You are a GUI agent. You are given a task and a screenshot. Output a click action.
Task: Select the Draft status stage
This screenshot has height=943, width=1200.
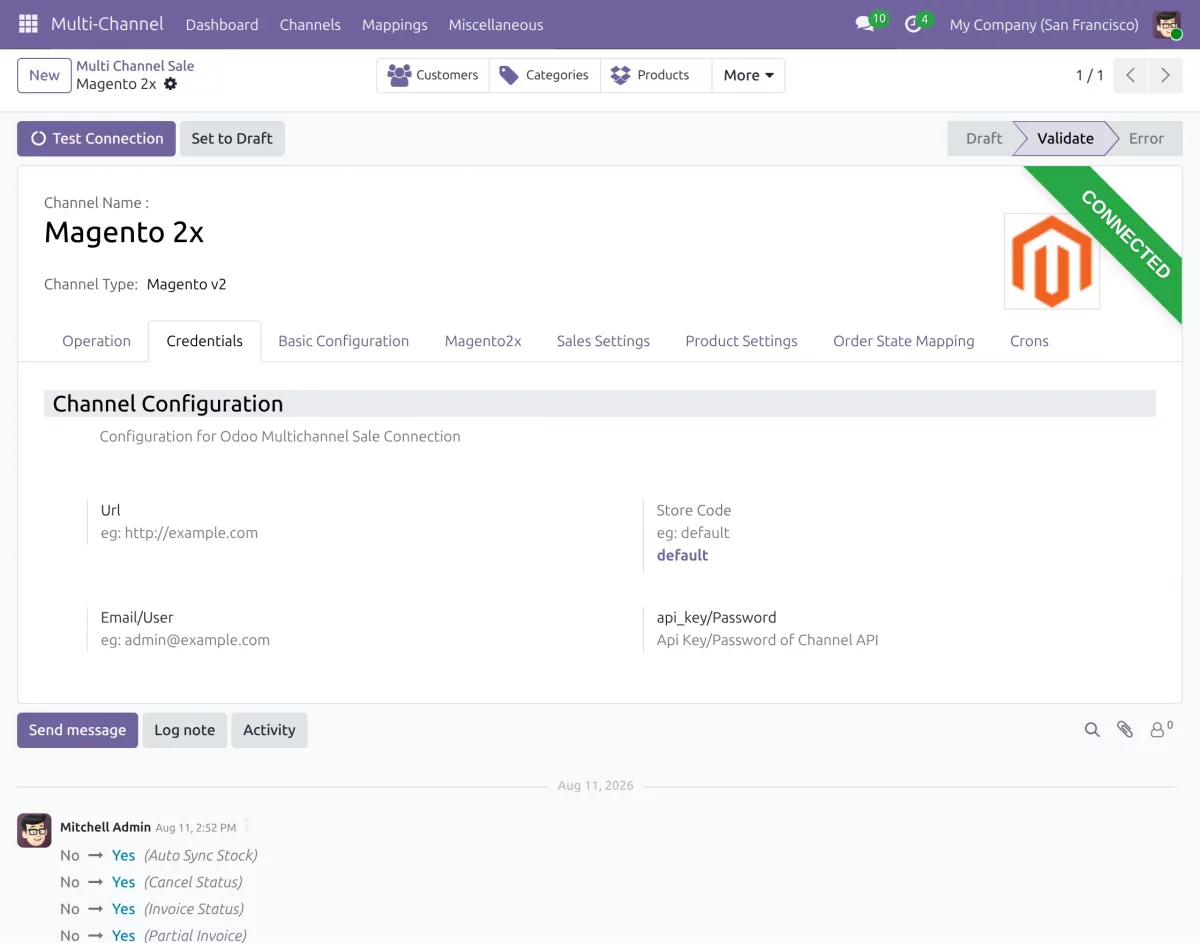(983, 138)
